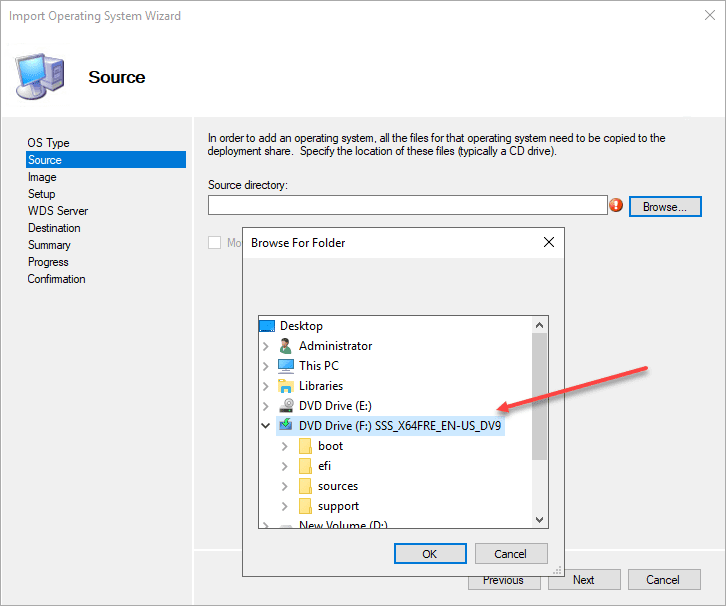The height and width of the screenshot is (606, 726).
Task: Cancel the Browse For Folder dialog
Action: point(511,554)
